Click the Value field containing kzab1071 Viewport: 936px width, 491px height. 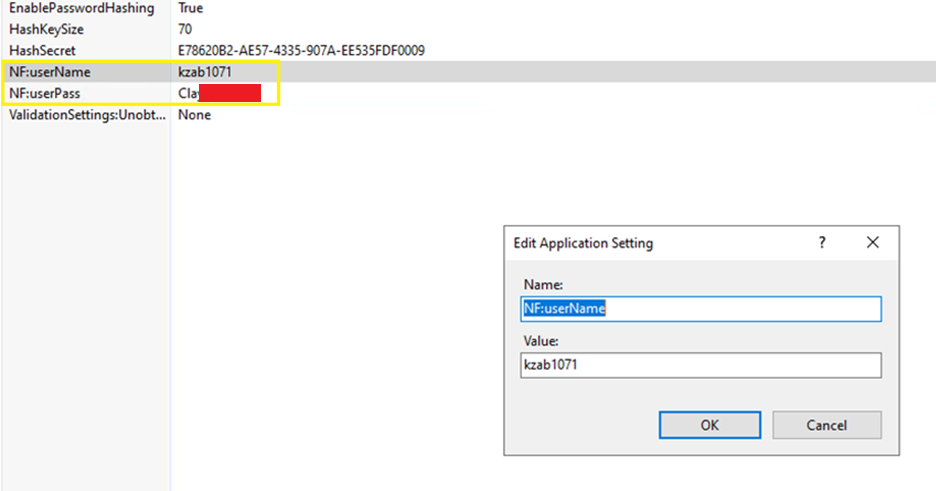700,366
